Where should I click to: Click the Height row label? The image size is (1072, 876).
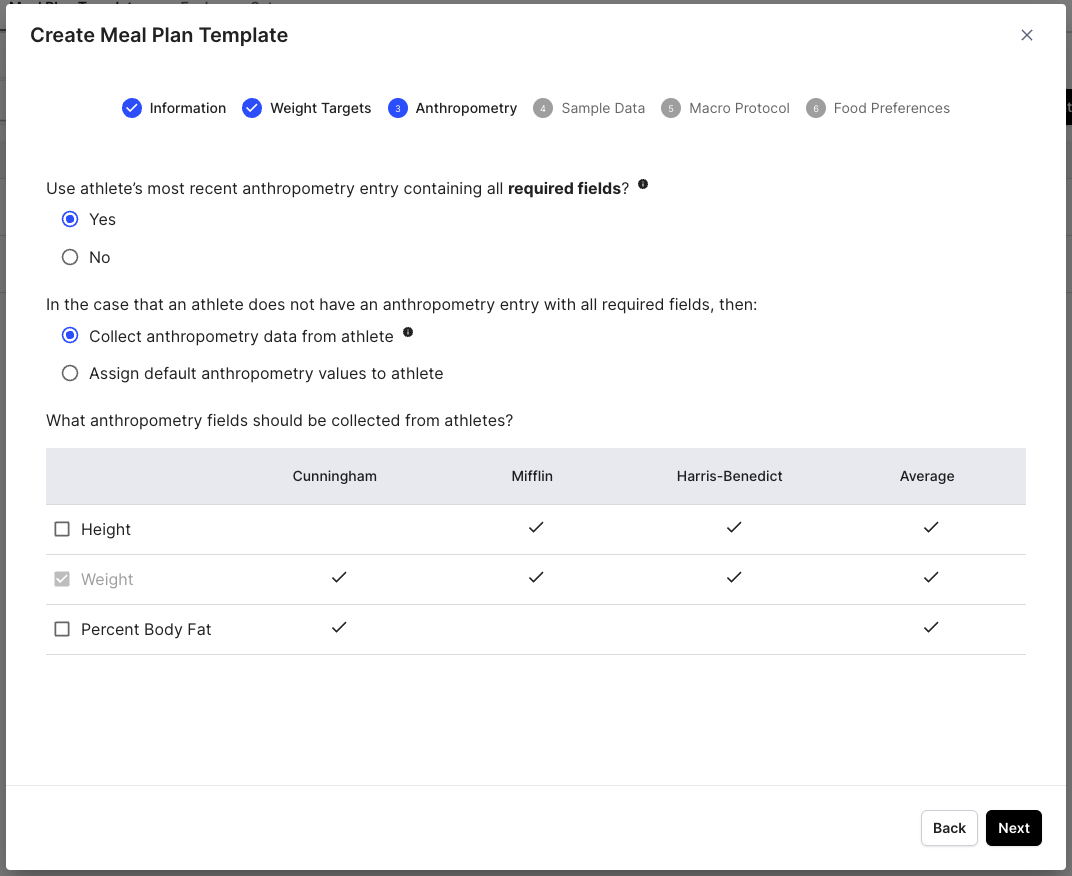tap(105, 529)
